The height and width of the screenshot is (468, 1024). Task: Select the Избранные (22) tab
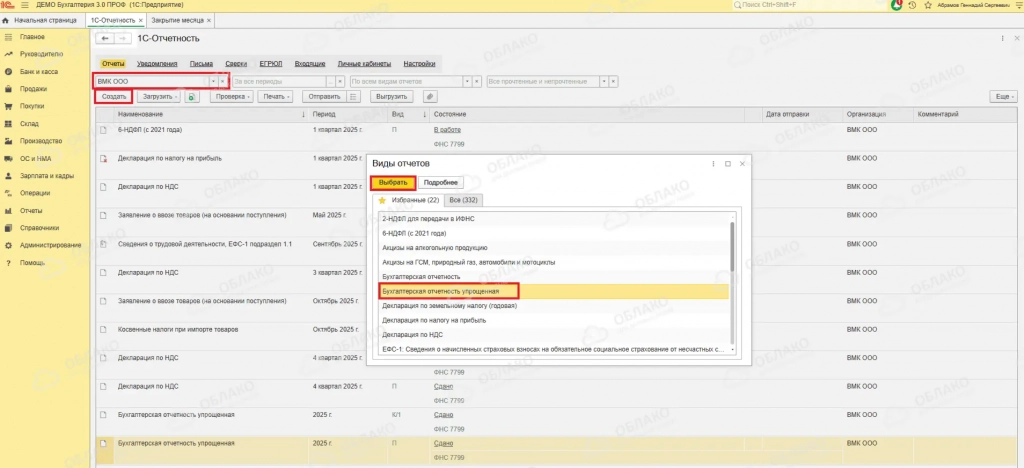[x=408, y=200]
